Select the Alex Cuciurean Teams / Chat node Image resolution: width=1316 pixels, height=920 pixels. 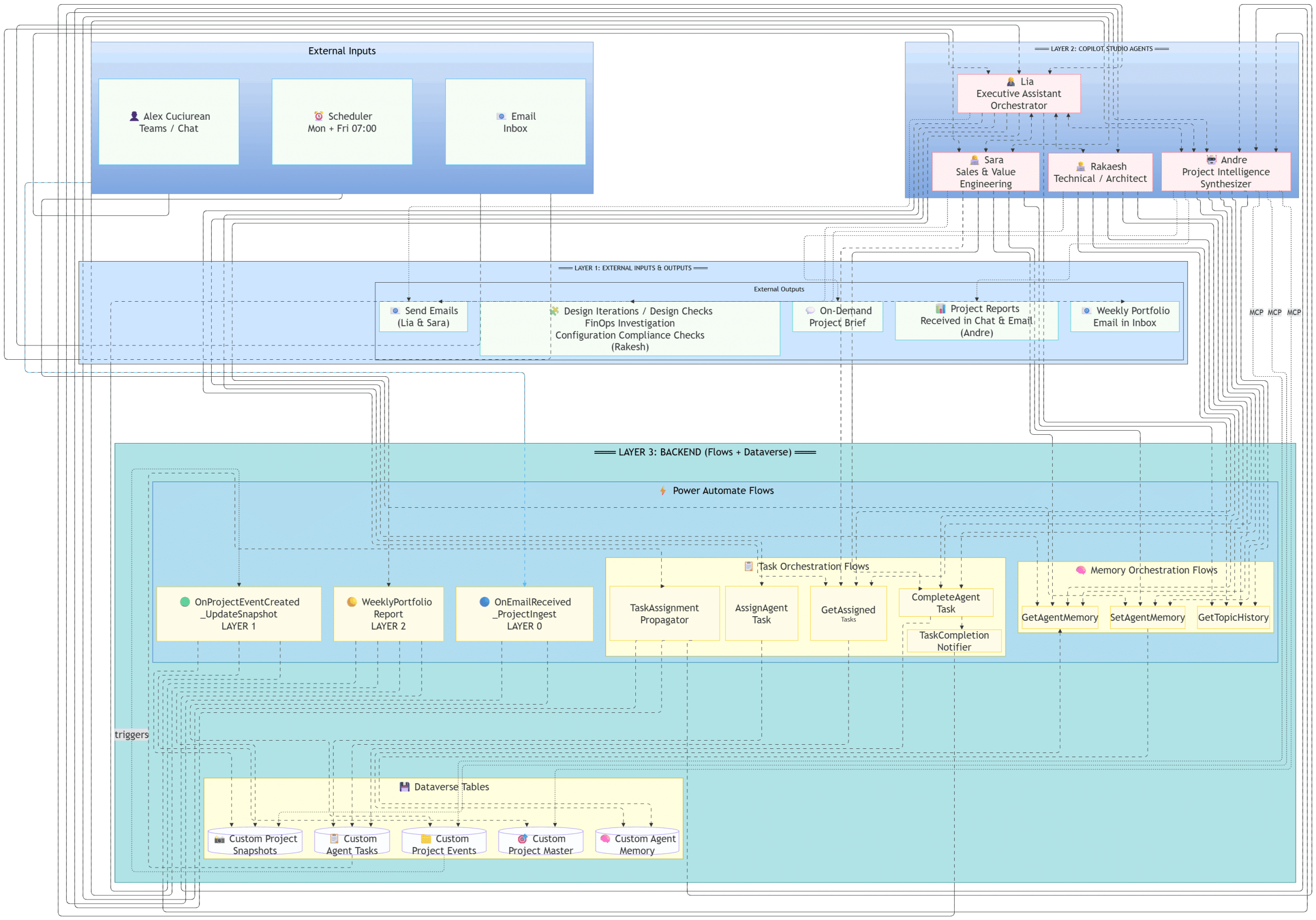(169, 122)
